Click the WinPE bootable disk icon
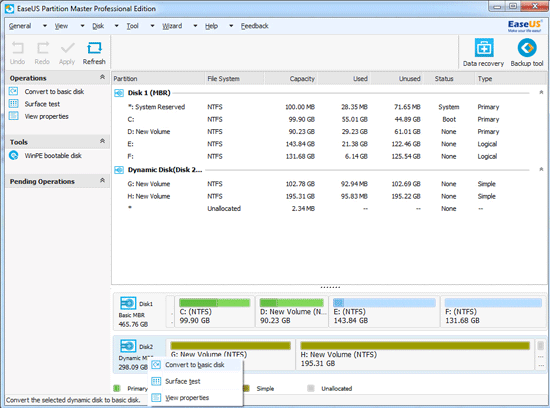Screen dimensions: 550x408 point(13,155)
